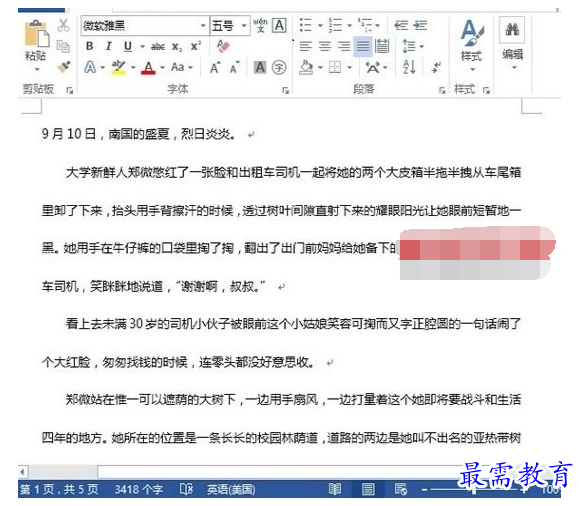Open Clipboard pane launcher
The image size is (581, 506).
[x=69, y=90]
